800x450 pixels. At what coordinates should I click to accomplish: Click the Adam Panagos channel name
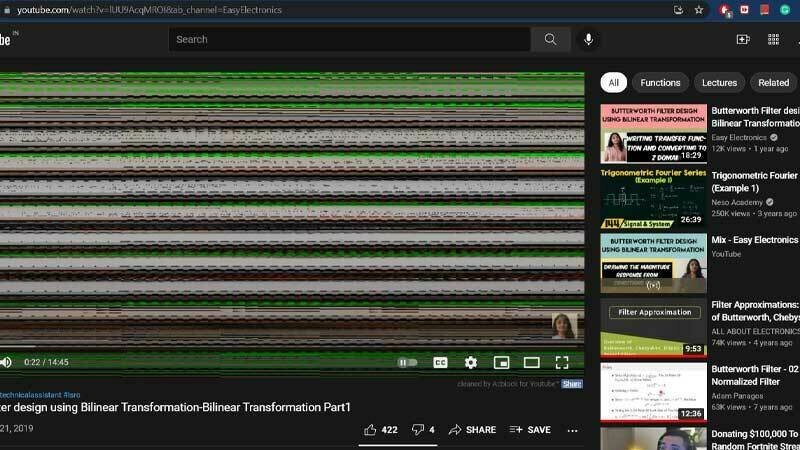[x=737, y=396]
